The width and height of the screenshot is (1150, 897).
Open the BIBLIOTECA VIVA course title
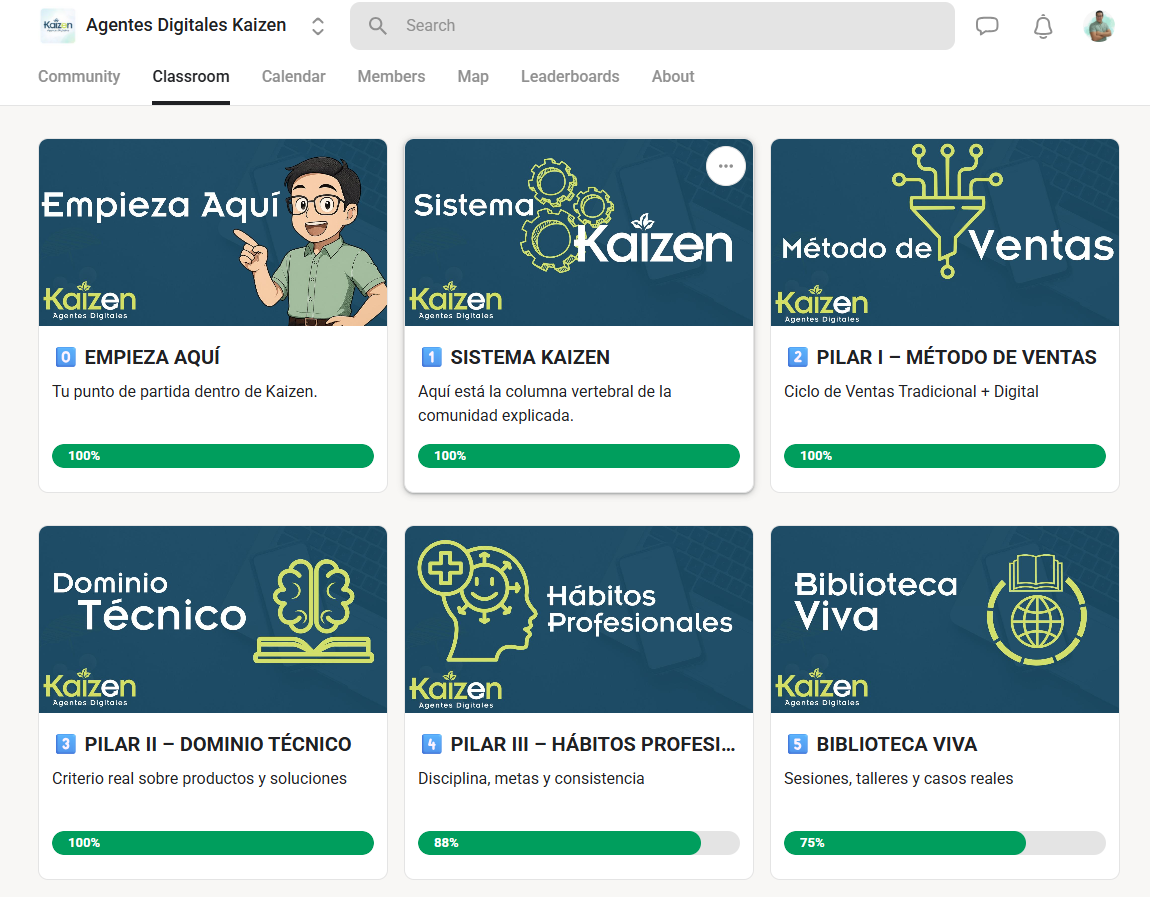click(896, 744)
